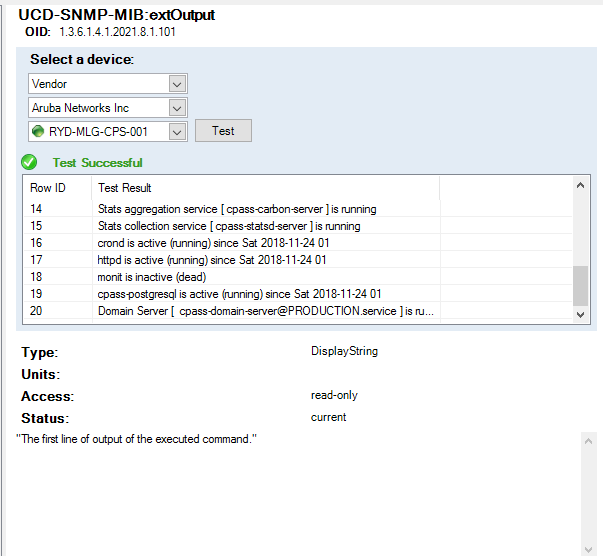
Task: Click the Test button
Action: coord(223,131)
